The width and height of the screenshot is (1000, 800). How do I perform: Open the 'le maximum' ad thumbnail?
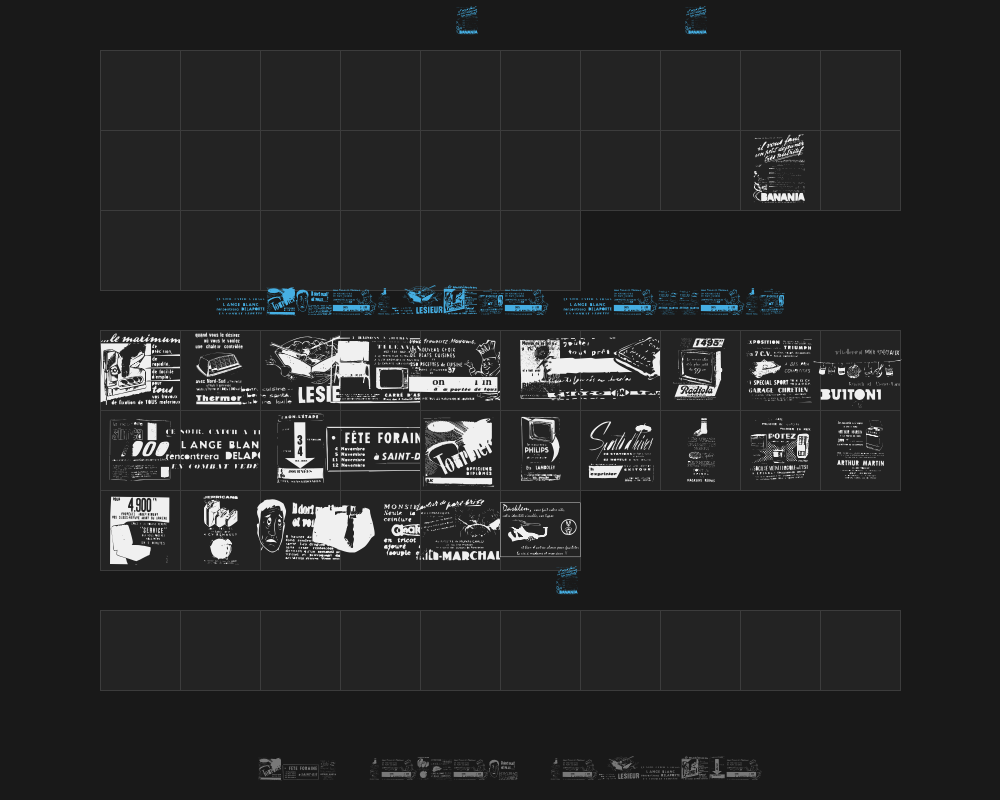(x=140, y=370)
